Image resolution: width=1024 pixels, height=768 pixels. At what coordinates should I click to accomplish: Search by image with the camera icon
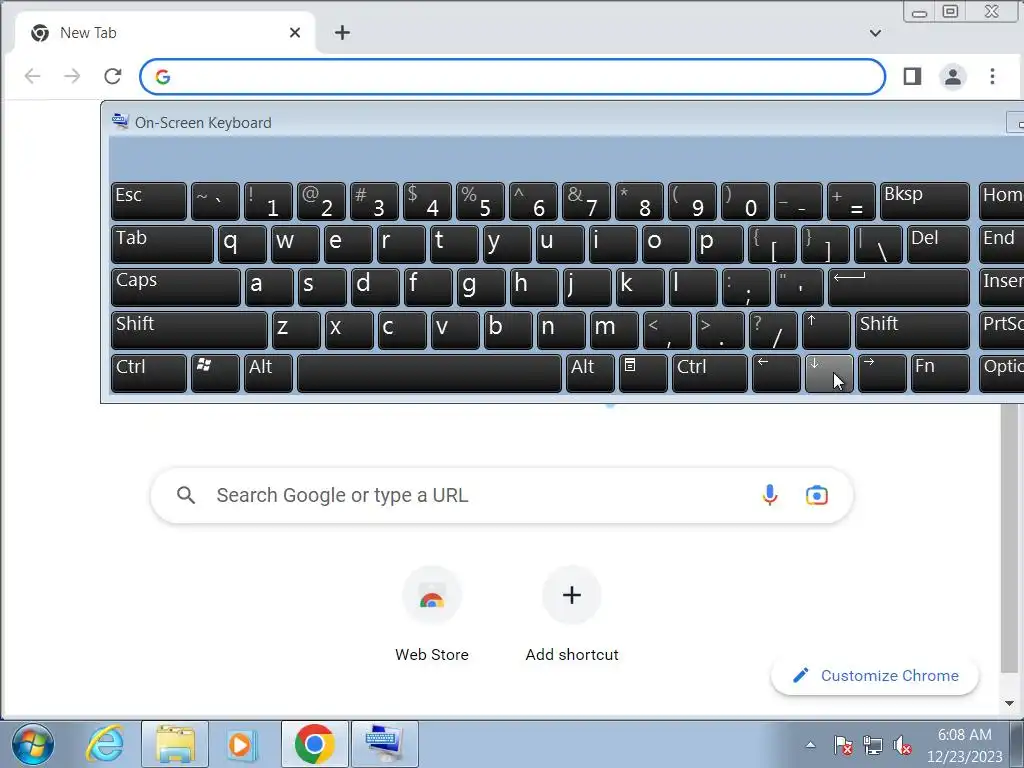click(x=816, y=496)
